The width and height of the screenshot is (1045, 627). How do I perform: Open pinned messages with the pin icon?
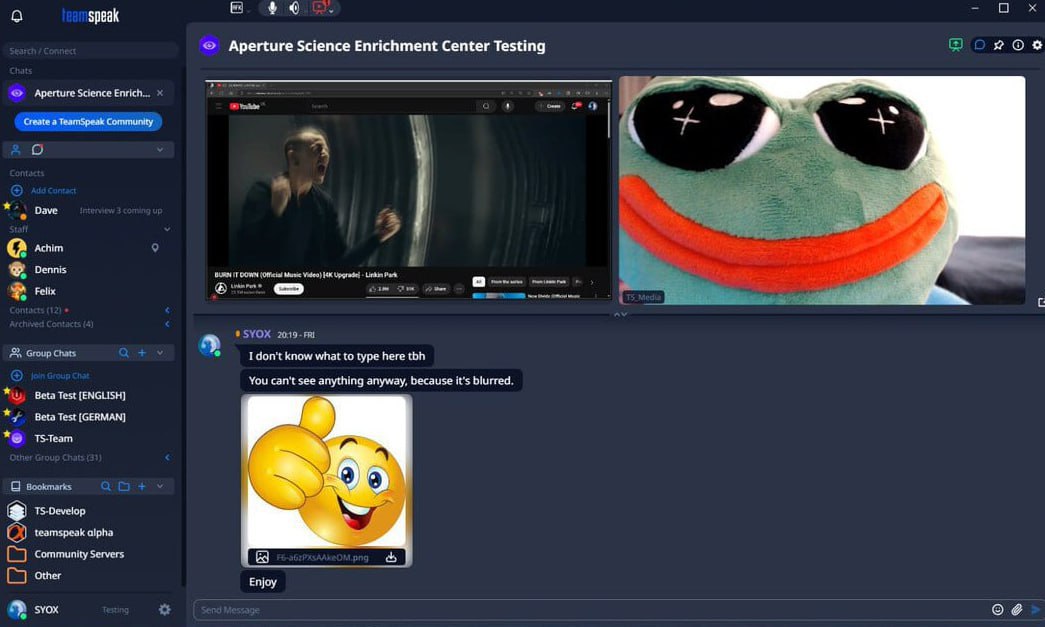pos(999,45)
